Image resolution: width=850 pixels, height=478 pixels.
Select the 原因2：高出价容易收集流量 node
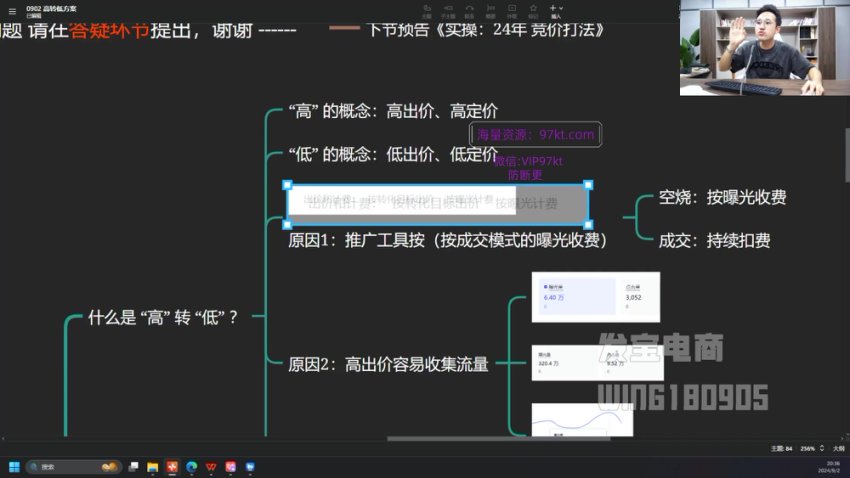(388, 365)
